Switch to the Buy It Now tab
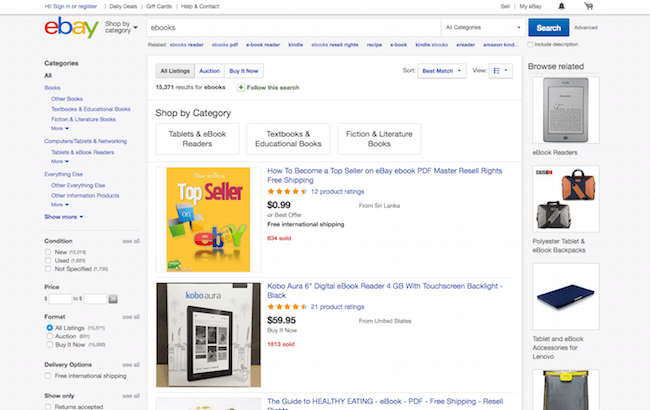The height and width of the screenshot is (410, 650). [244, 71]
